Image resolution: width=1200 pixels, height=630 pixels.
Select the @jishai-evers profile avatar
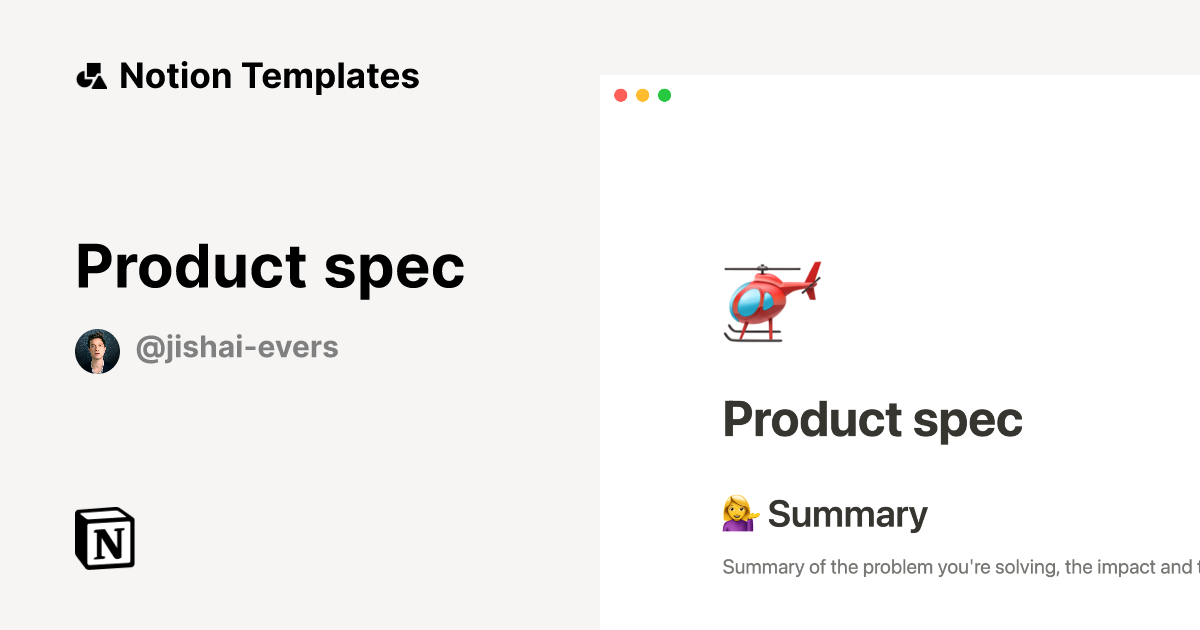click(x=96, y=349)
